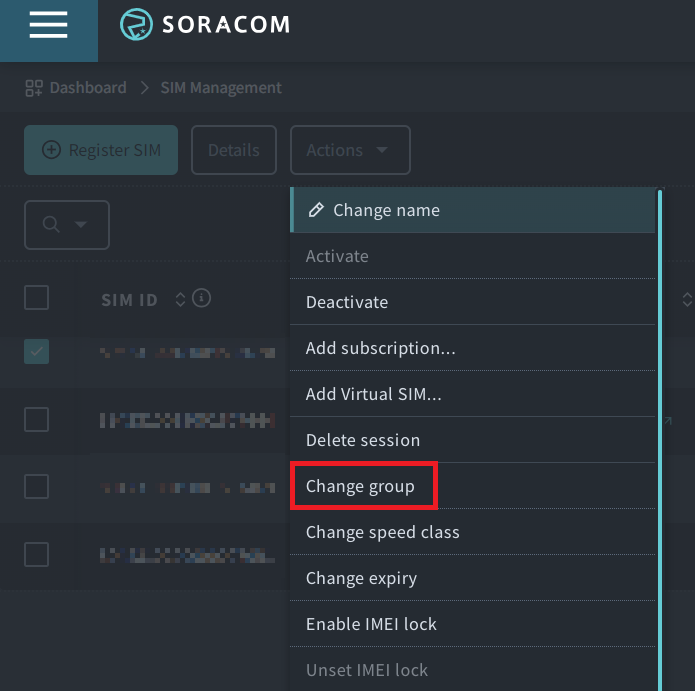Image resolution: width=695 pixels, height=691 pixels.
Task: Click the pencil icon beside Change name
Action: click(x=316, y=210)
